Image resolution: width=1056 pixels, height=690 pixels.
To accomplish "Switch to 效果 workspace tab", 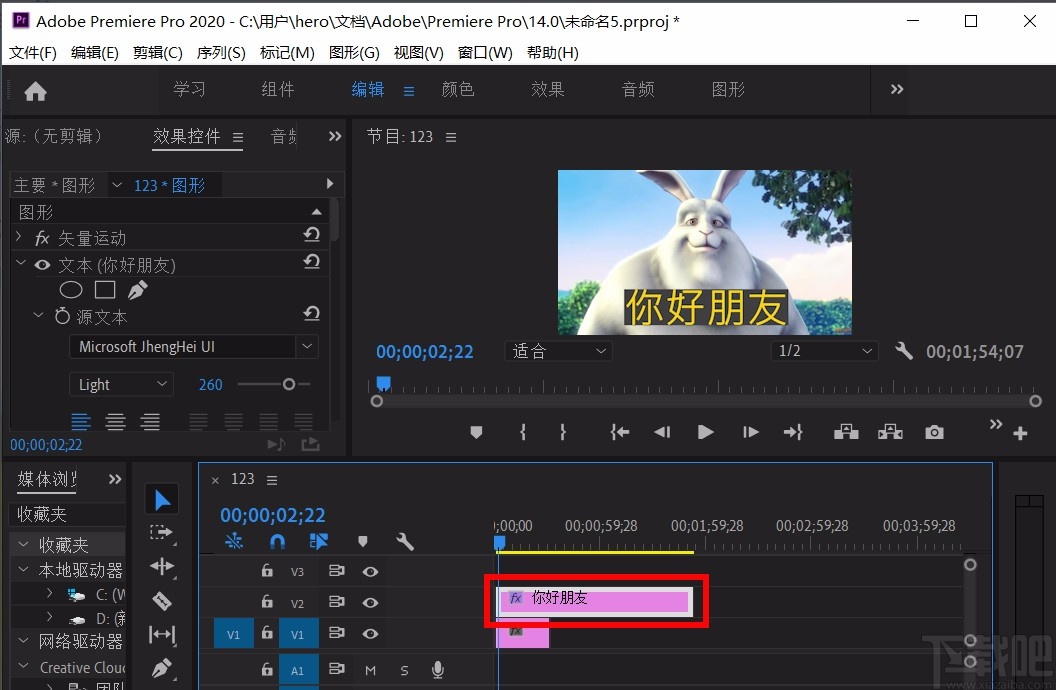I will (548, 90).
